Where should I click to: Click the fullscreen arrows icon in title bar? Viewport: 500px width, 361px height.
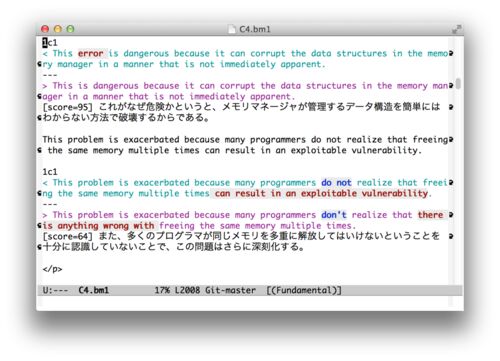(x=456, y=29)
